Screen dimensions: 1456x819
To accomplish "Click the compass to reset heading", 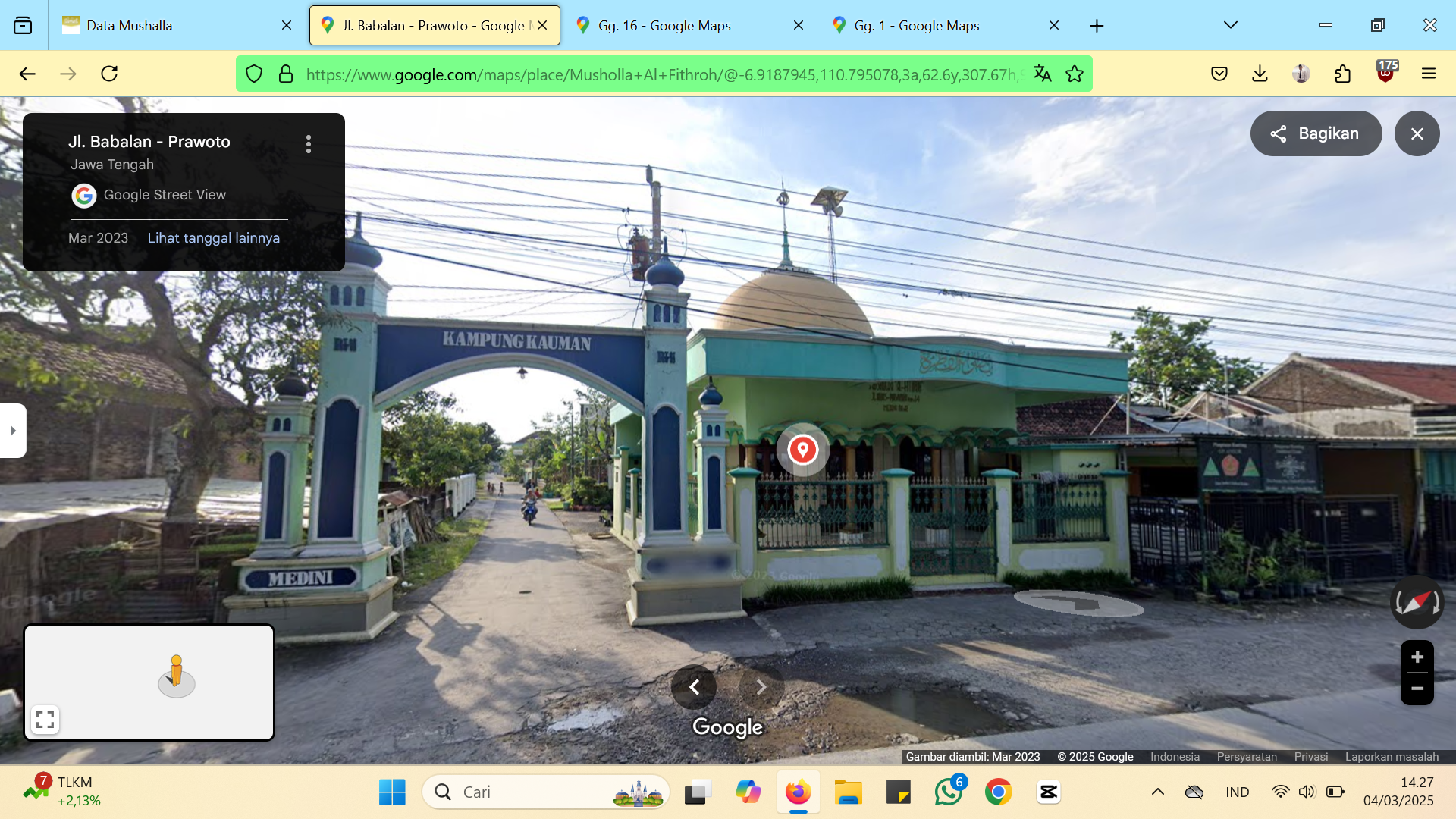I will 1417,603.
